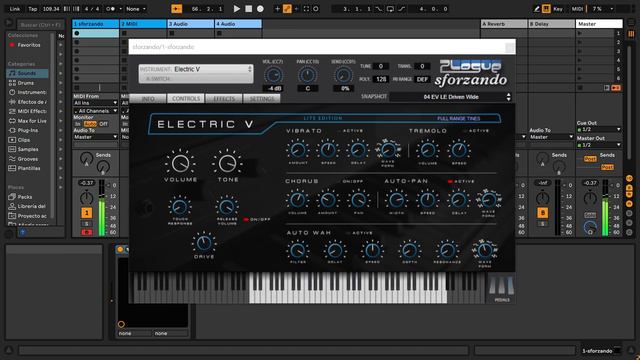This screenshot has width=640, height=360.
Task: Toggle Auto Wah ACTIVE switch
Action: tap(359, 233)
